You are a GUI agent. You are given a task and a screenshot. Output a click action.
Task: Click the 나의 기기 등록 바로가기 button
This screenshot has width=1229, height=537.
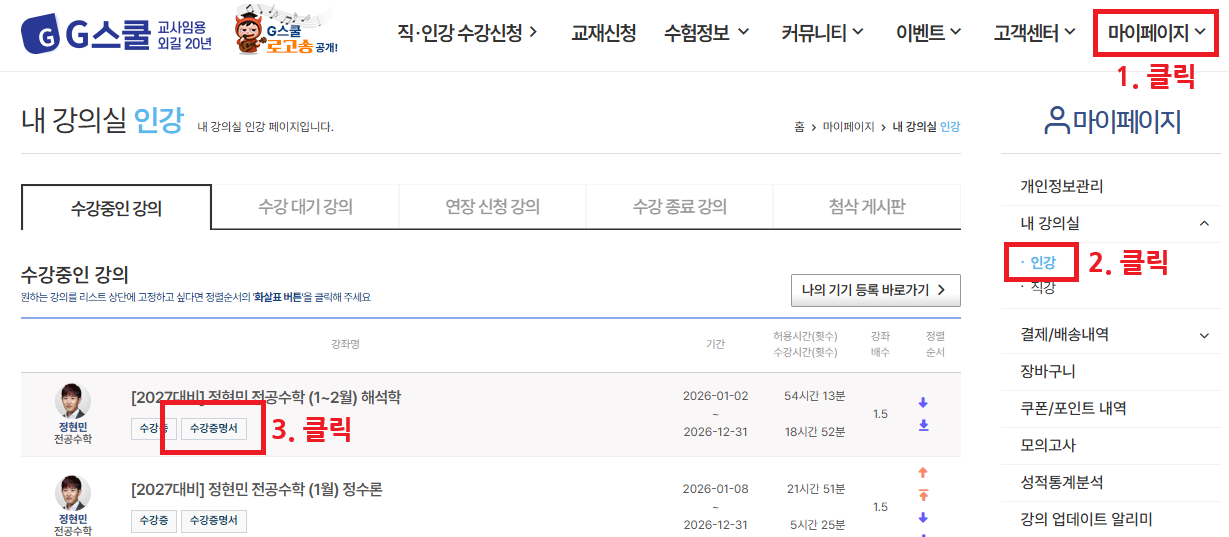pos(875,290)
